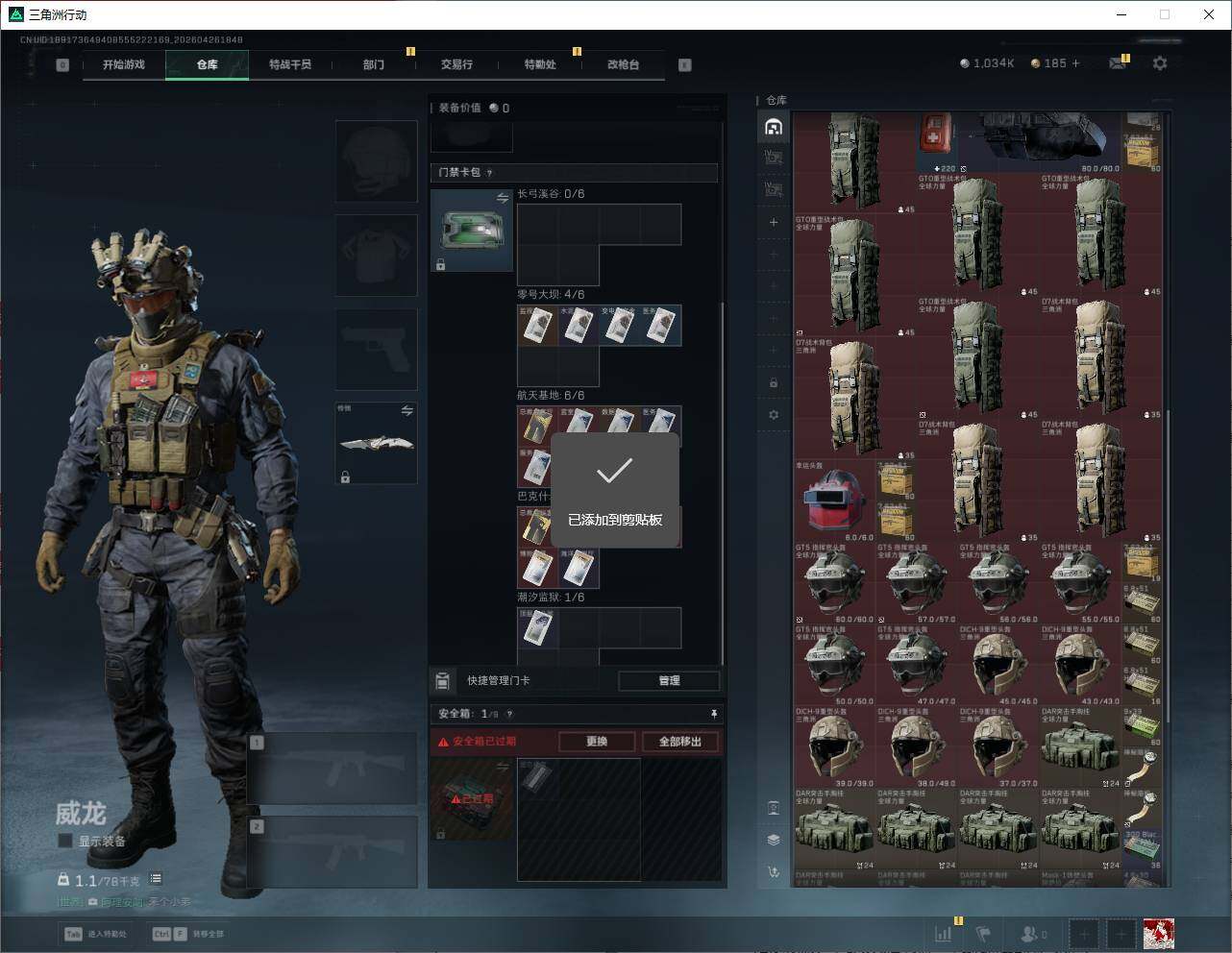Open the 特勤处 tab

[x=540, y=64]
